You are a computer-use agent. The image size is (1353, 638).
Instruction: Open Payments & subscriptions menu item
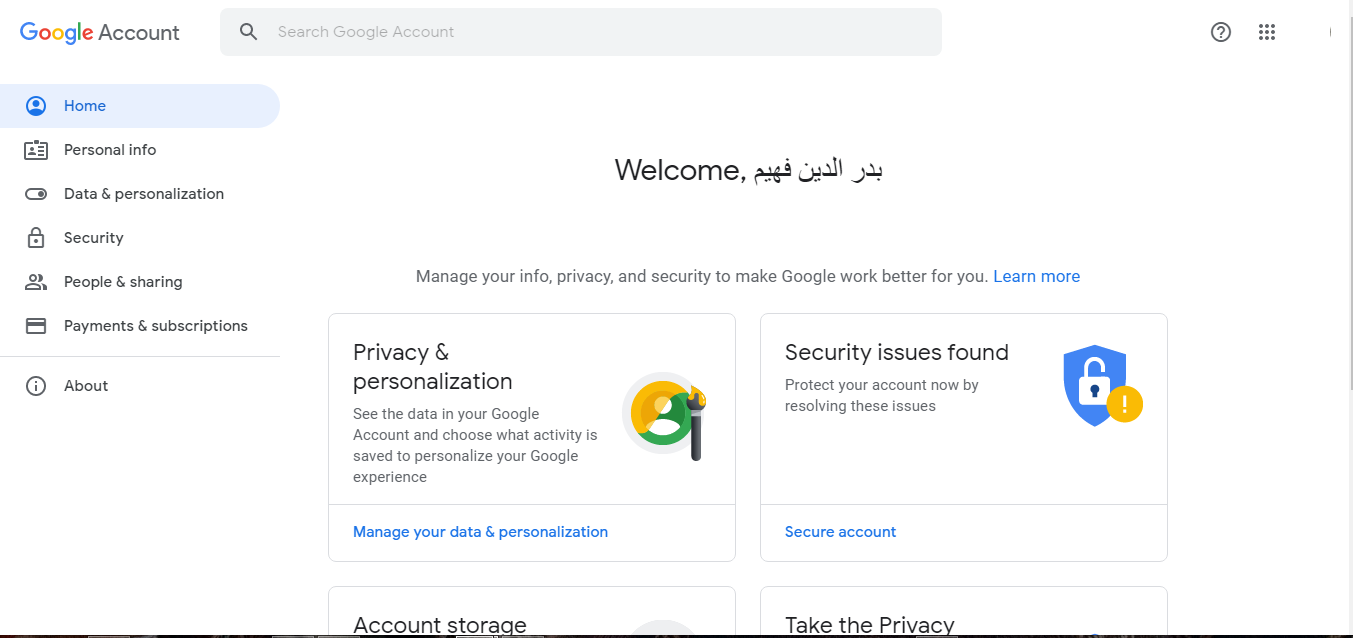coord(155,326)
